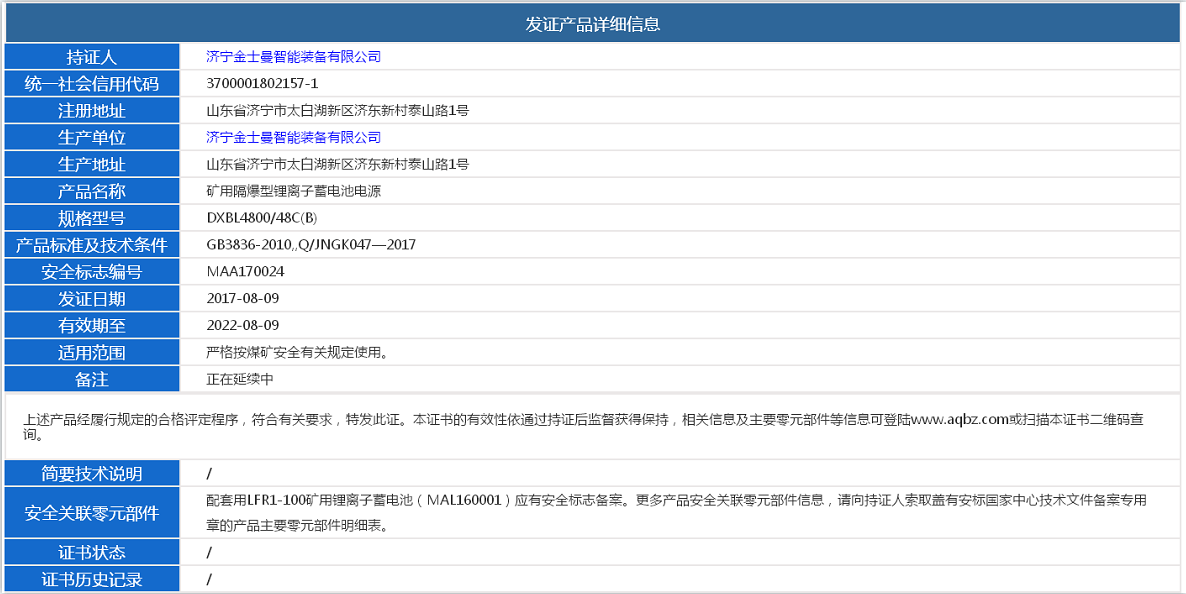Click the 证书历史记录 row header
Viewport: 1186px width, 594px height.
[91, 578]
